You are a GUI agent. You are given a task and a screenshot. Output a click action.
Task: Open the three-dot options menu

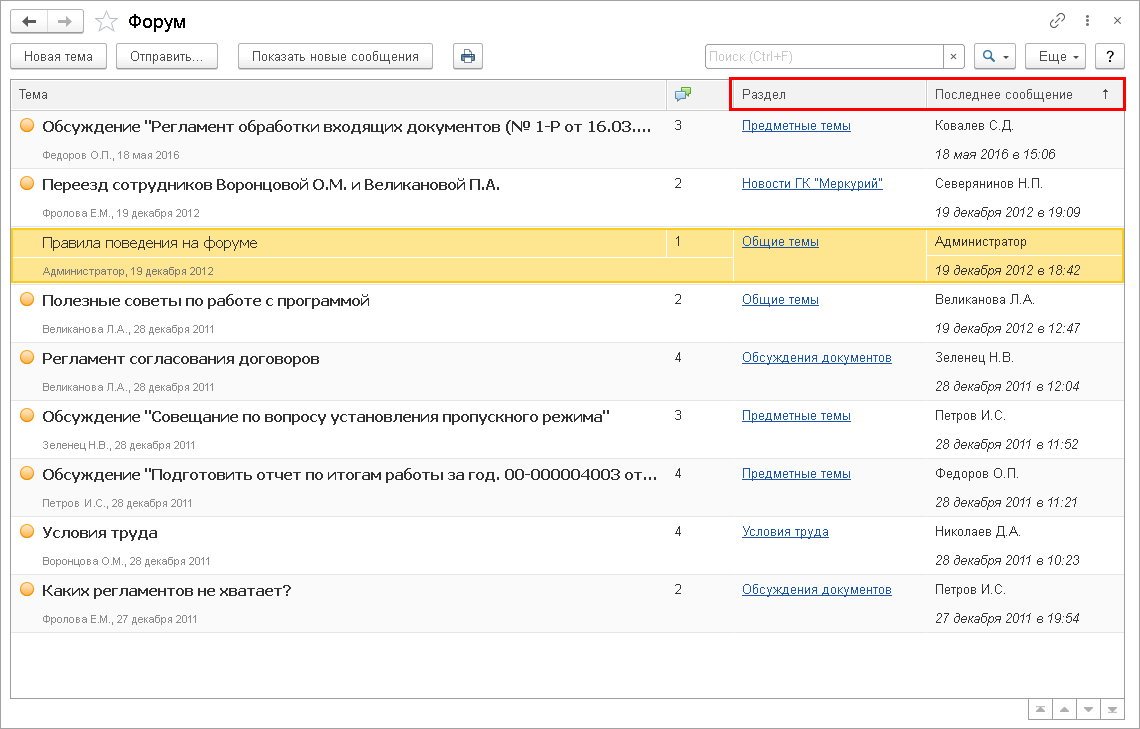pos(1087,21)
